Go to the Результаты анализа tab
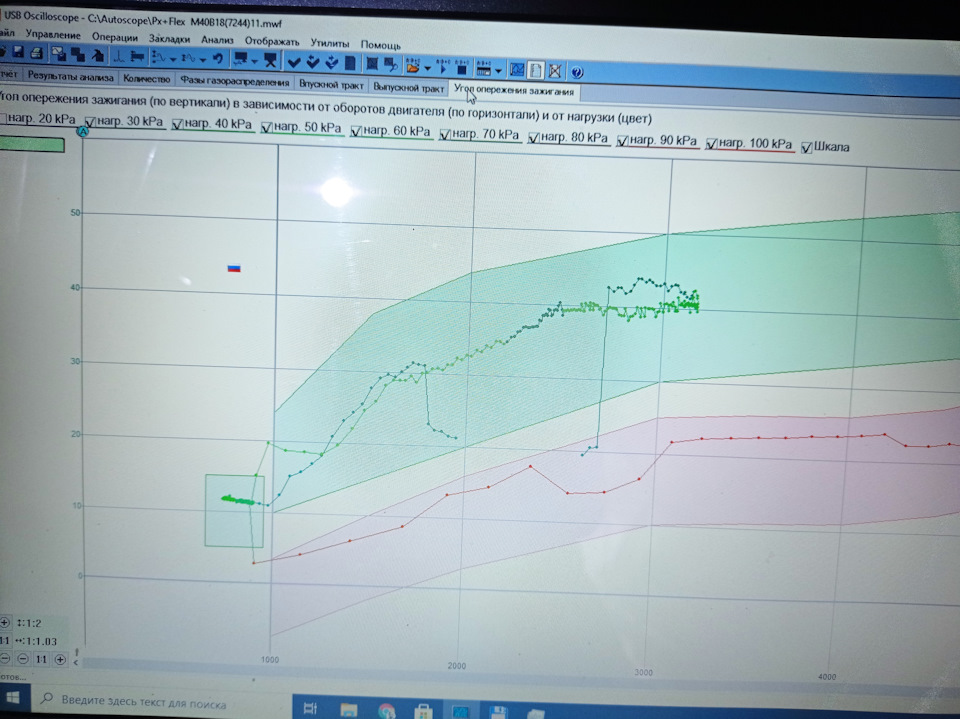This screenshot has height=719, width=960. [70, 77]
